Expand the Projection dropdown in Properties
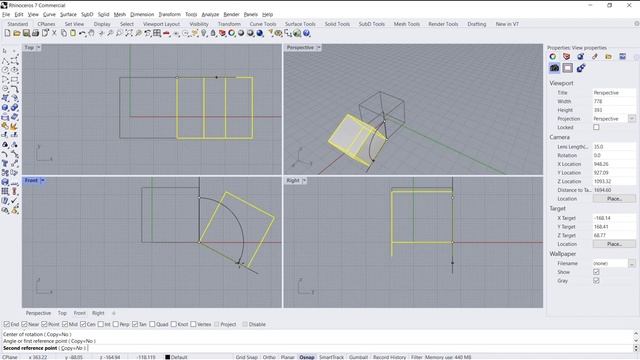Image resolution: width=640 pixels, height=360 pixels. [632, 119]
